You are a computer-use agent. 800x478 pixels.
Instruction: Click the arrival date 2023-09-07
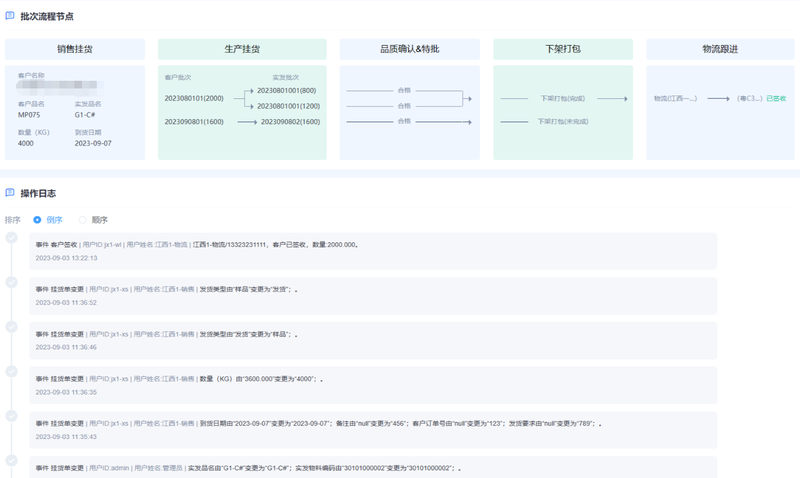(x=93, y=143)
